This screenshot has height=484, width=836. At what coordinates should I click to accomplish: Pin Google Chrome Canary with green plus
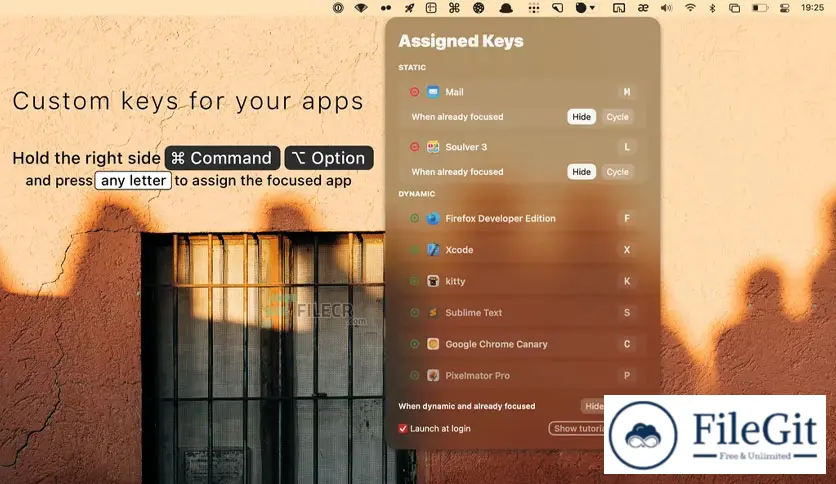(x=414, y=344)
